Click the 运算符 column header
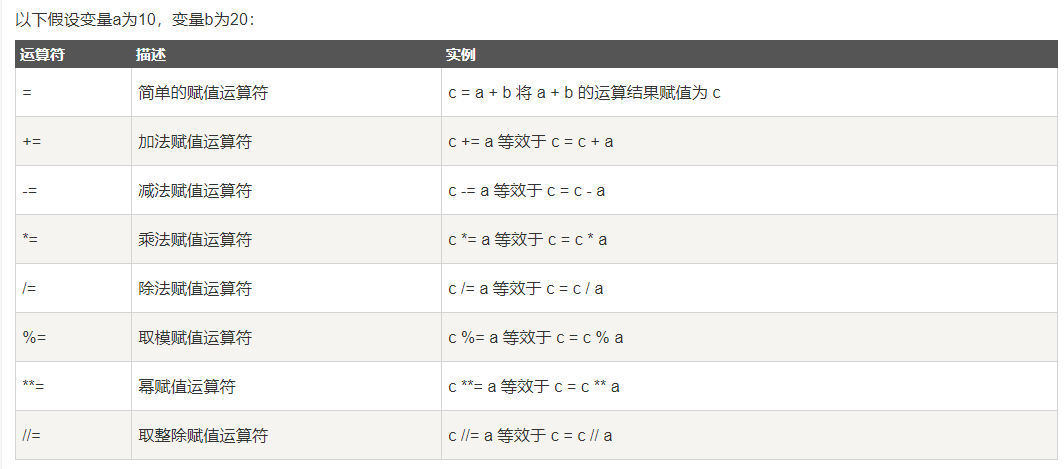This screenshot has width=1064, height=469. coord(43,54)
